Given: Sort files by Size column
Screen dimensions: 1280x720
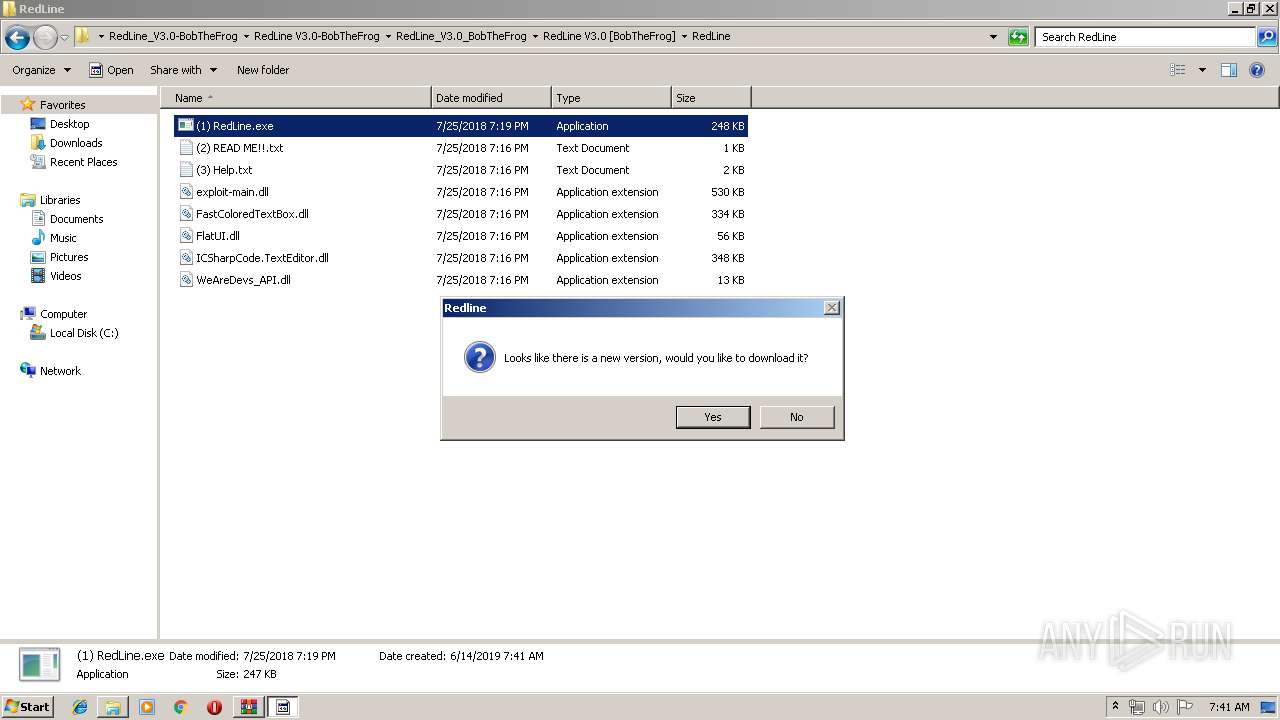Looking at the screenshot, I should click(711, 98).
